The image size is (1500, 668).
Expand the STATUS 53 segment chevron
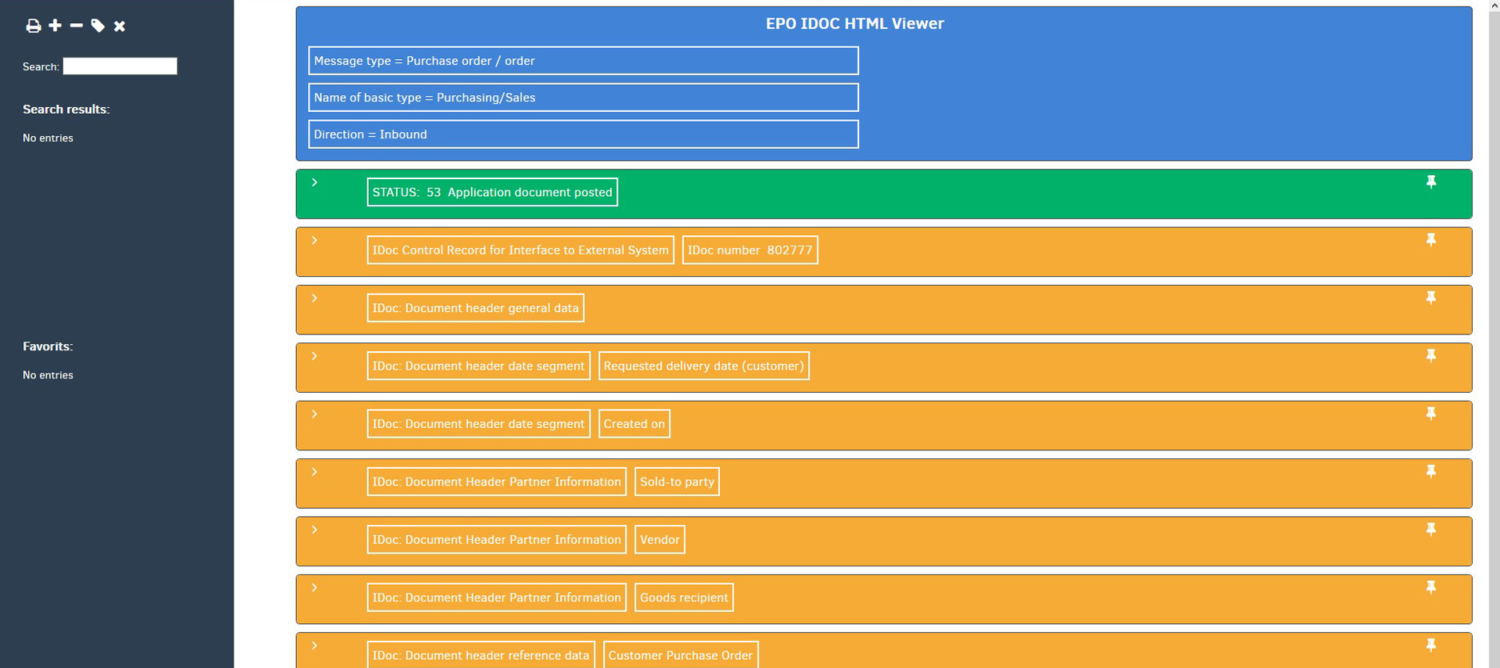pyautogui.click(x=315, y=182)
